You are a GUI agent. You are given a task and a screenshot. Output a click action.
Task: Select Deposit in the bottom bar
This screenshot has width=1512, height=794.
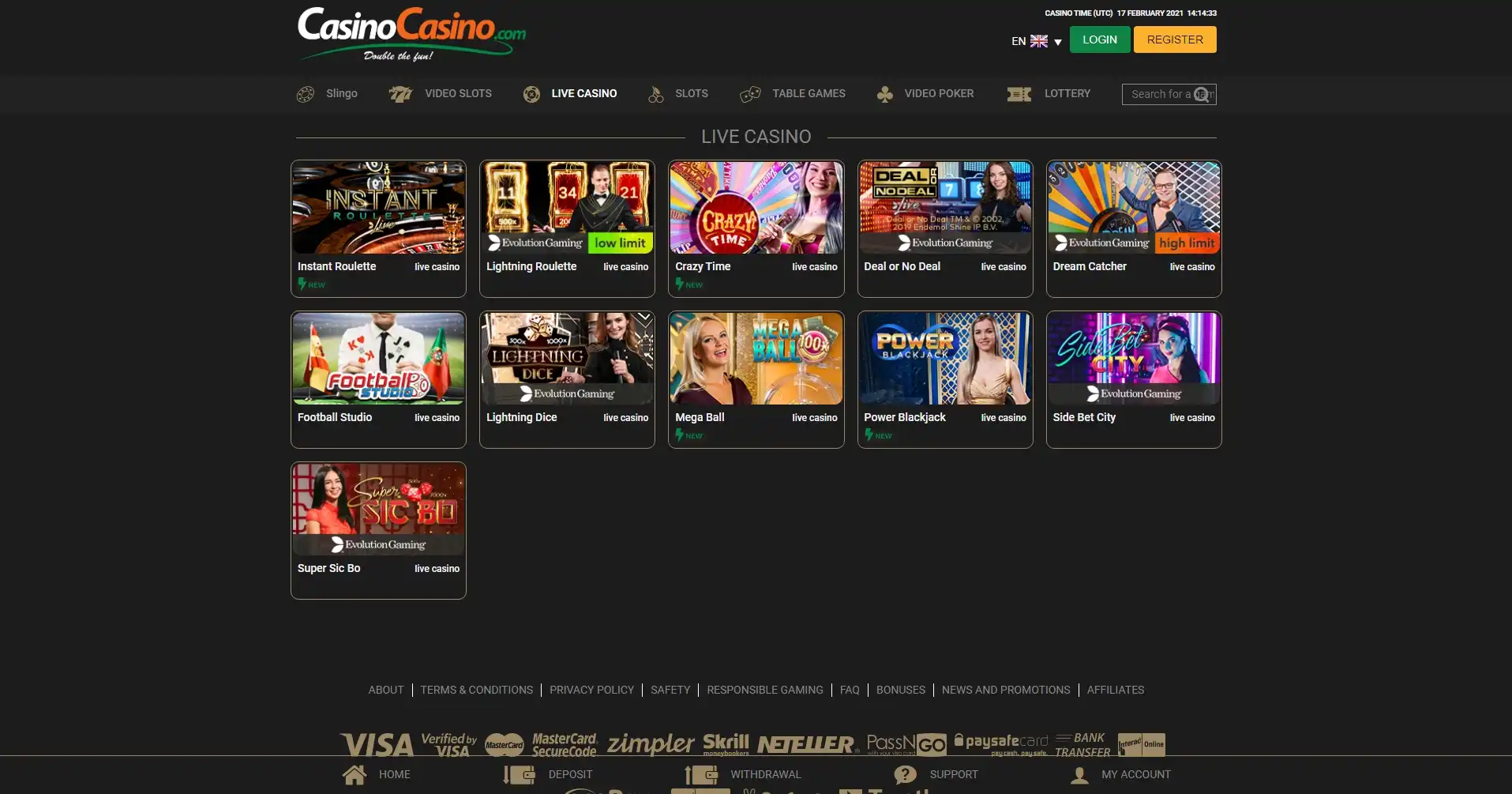[569, 774]
